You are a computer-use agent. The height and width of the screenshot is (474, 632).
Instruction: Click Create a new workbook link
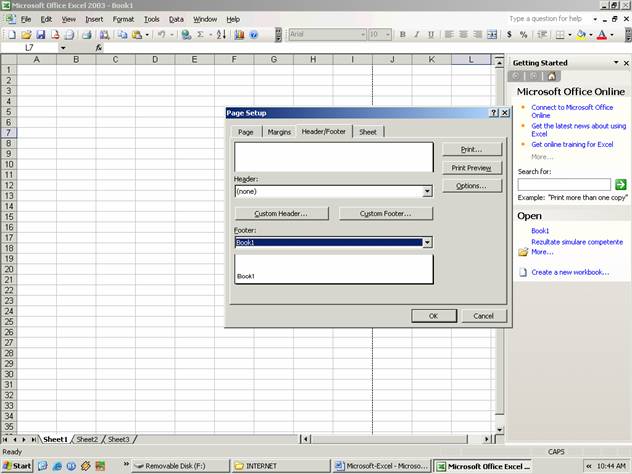pyautogui.click(x=570, y=272)
